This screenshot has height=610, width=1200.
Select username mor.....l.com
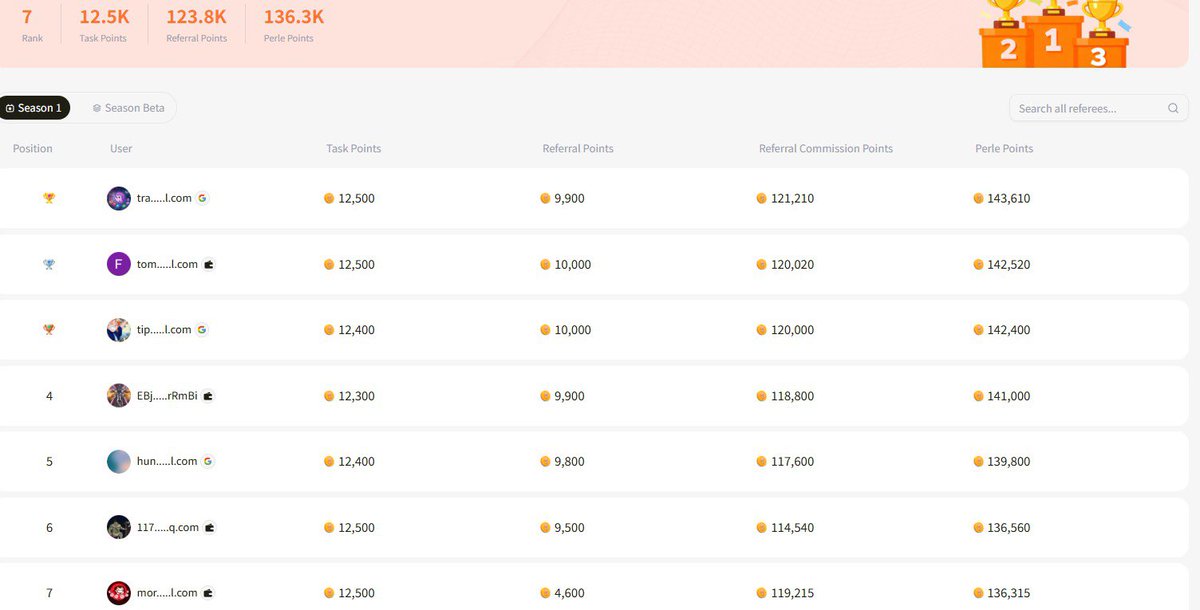coord(167,593)
